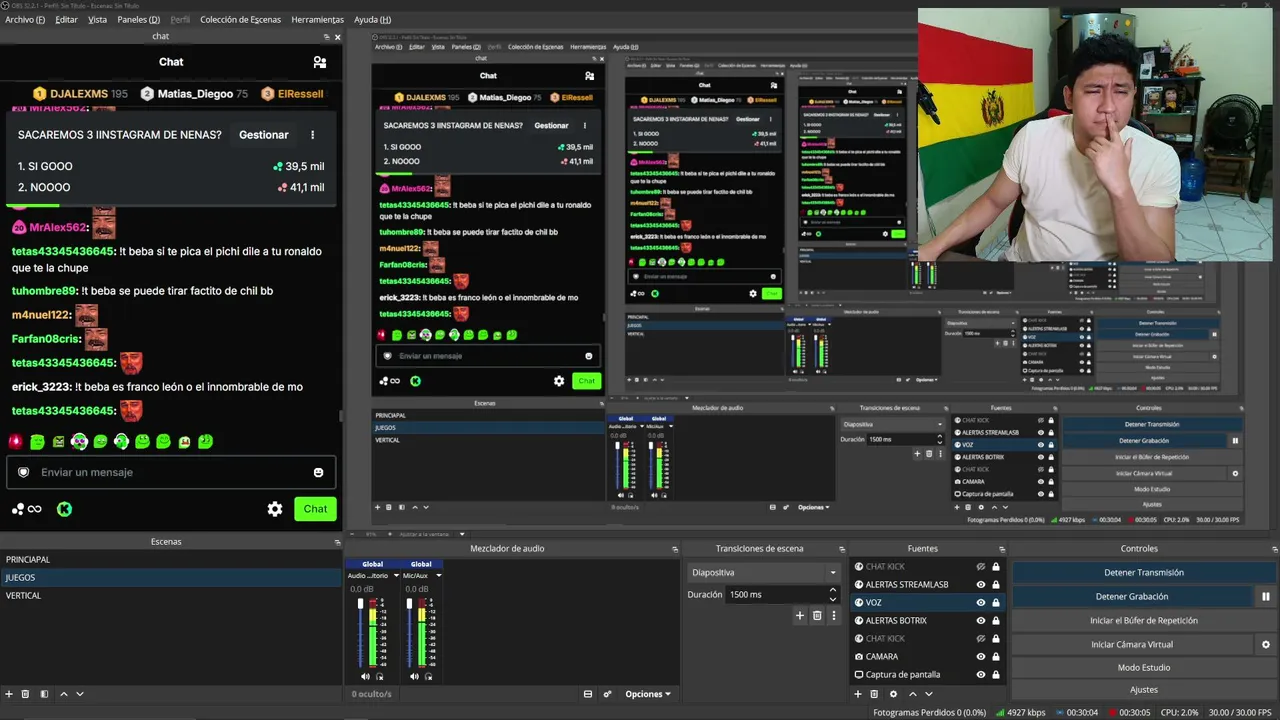1280x720 pixels.
Task: Hide the VOZ source
Action: [981, 603]
